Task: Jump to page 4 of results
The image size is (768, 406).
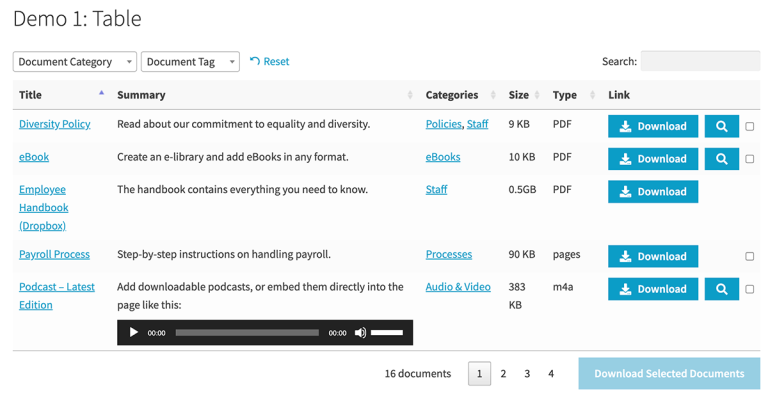Action: pos(551,374)
